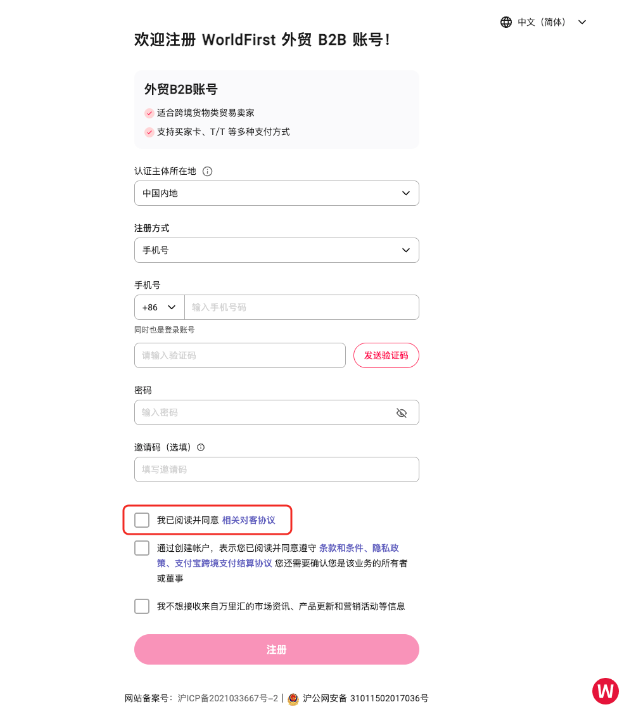This screenshot has height=717, width=632.
Task: Click the 发送验证码 button
Action: point(386,356)
